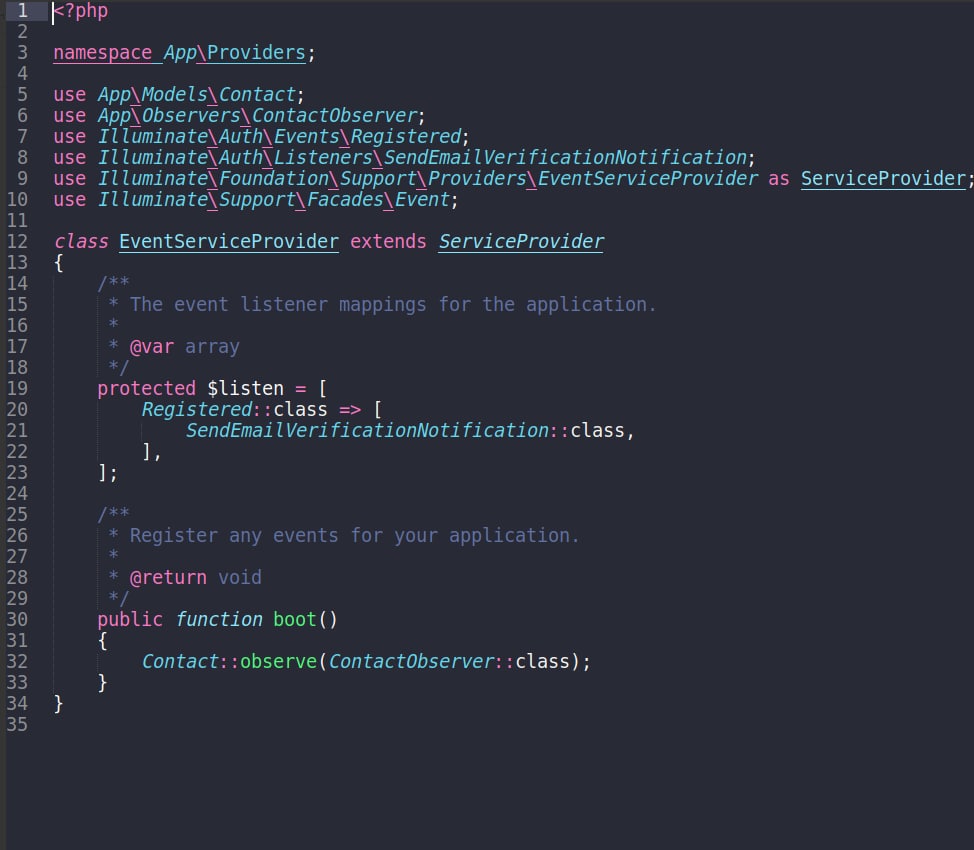Click 'Event' at end of line 10
The width and height of the screenshot is (974, 850).
point(422,200)
